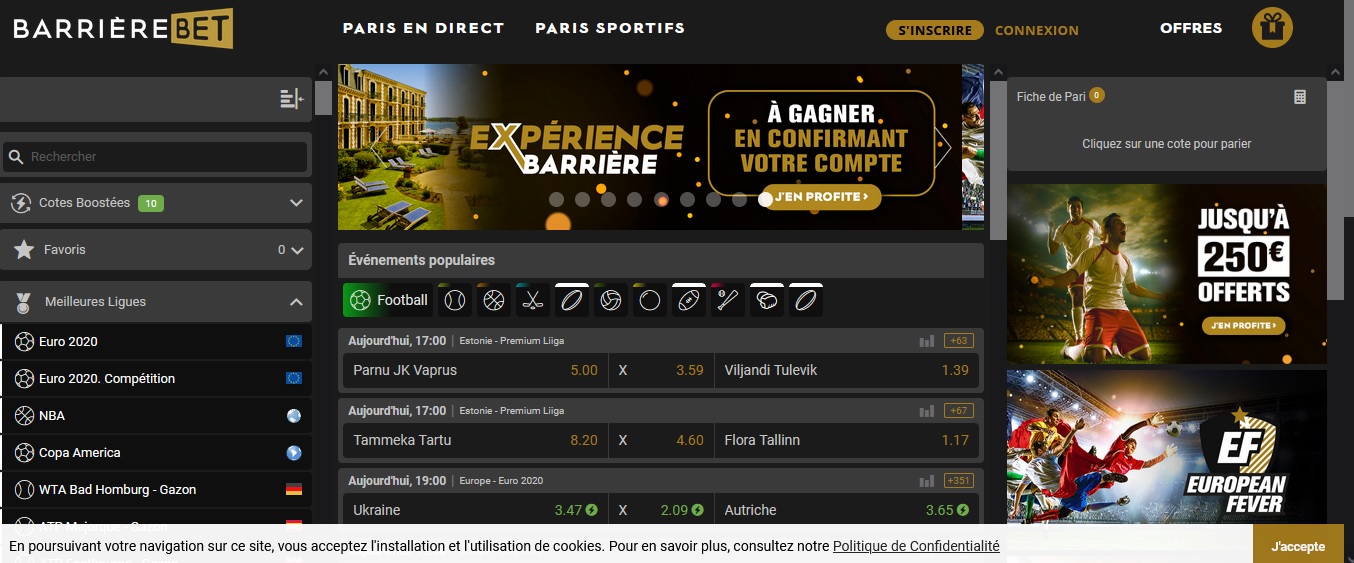
Task: Bet on Viljandi Tulevik at 1.39
Action: pyautogui.click(x=847, y=370)
